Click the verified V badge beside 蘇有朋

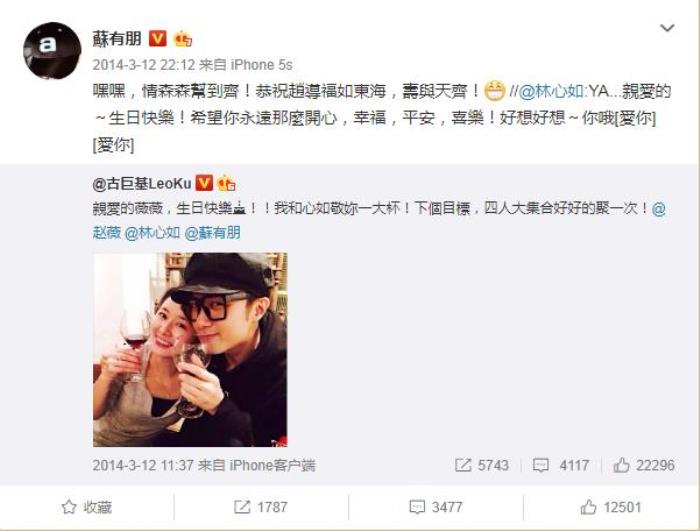tap(157, 39)
